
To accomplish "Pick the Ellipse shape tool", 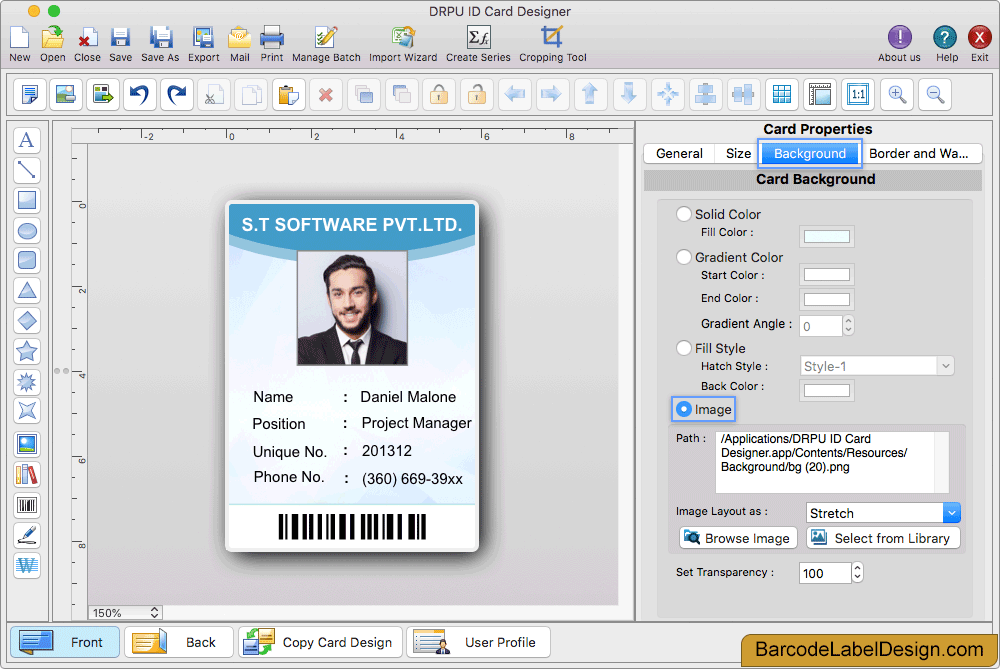I will click(x=27, y=230).
